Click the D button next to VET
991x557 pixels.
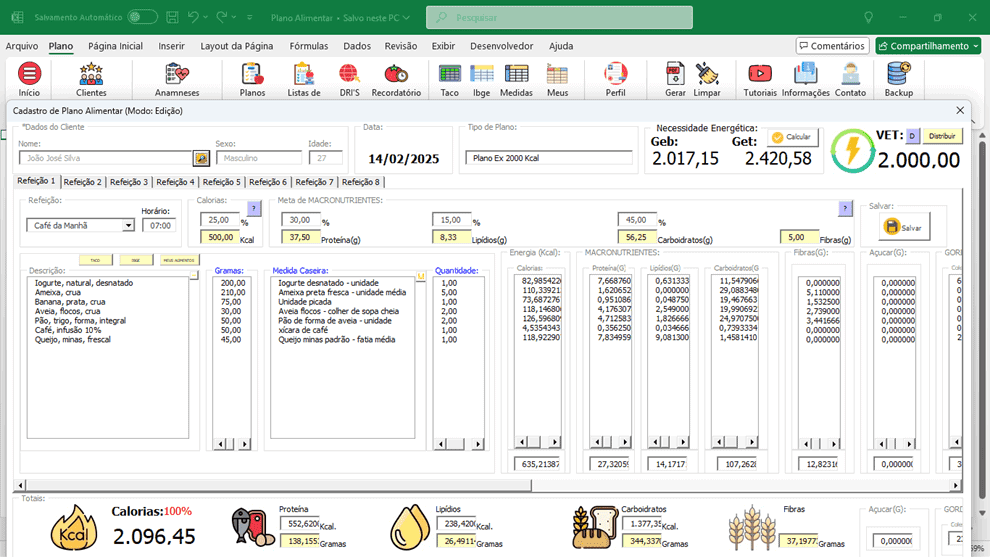912,136
